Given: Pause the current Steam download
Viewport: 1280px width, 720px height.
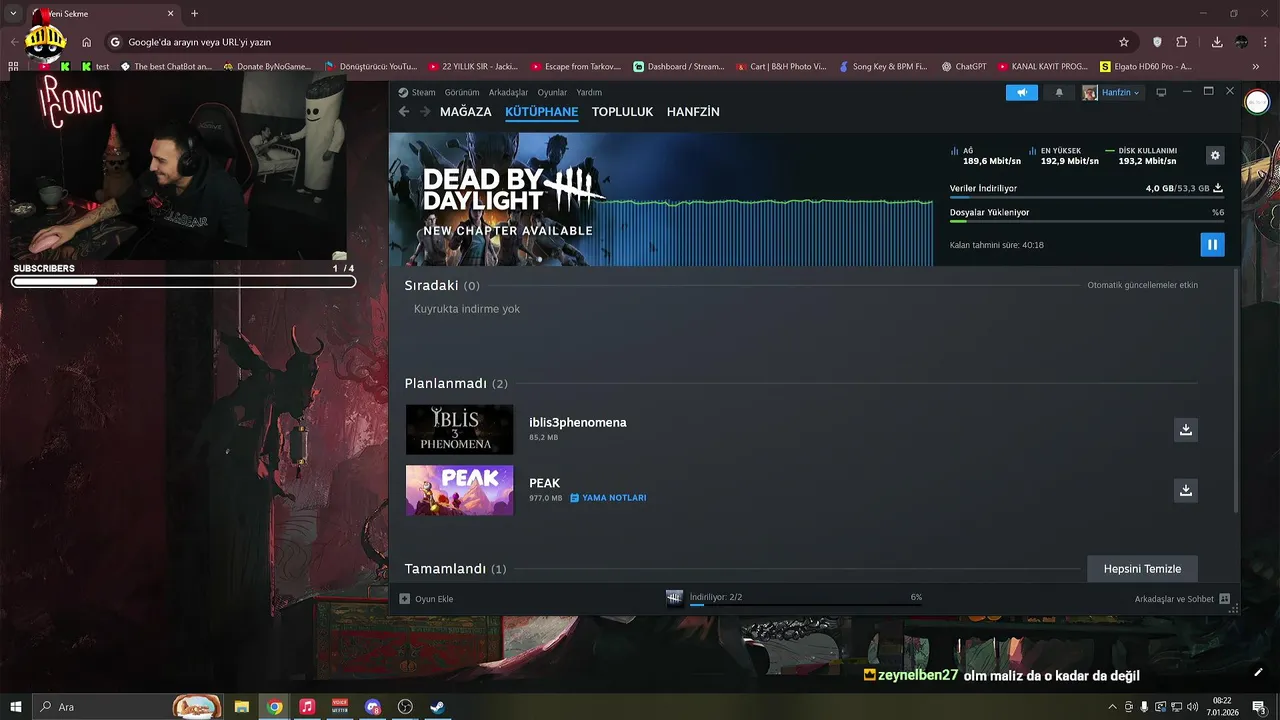Looking at the screenshot, I should pyautogui.click(x=1212, y=244).
